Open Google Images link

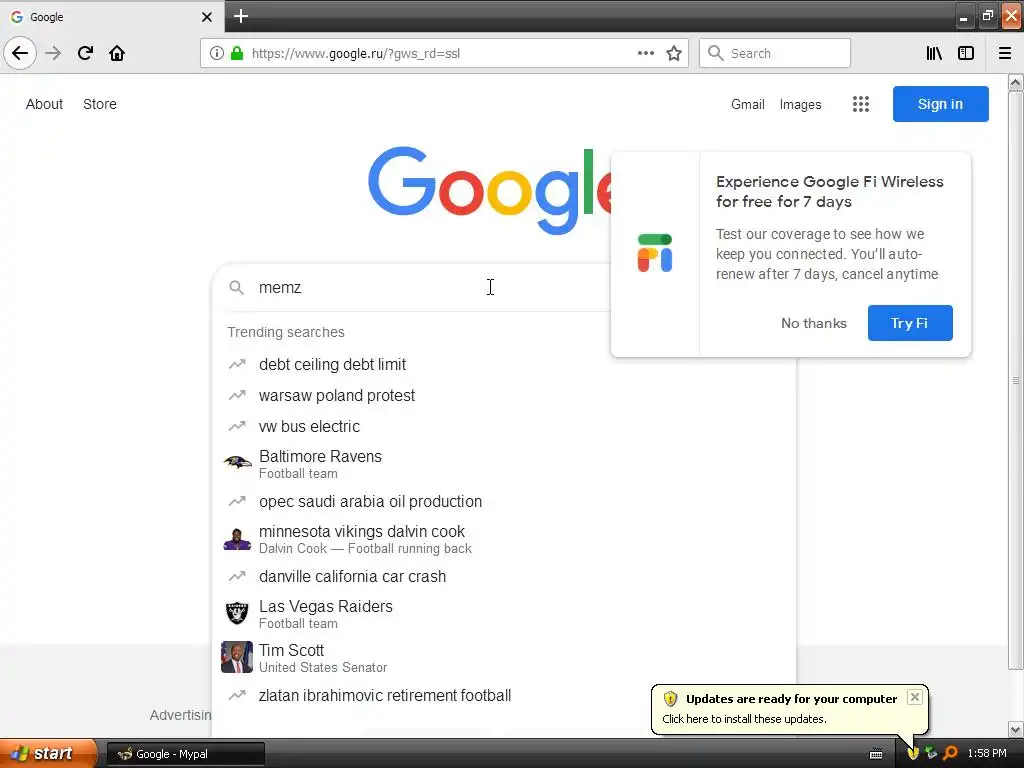tap(801, 104)
